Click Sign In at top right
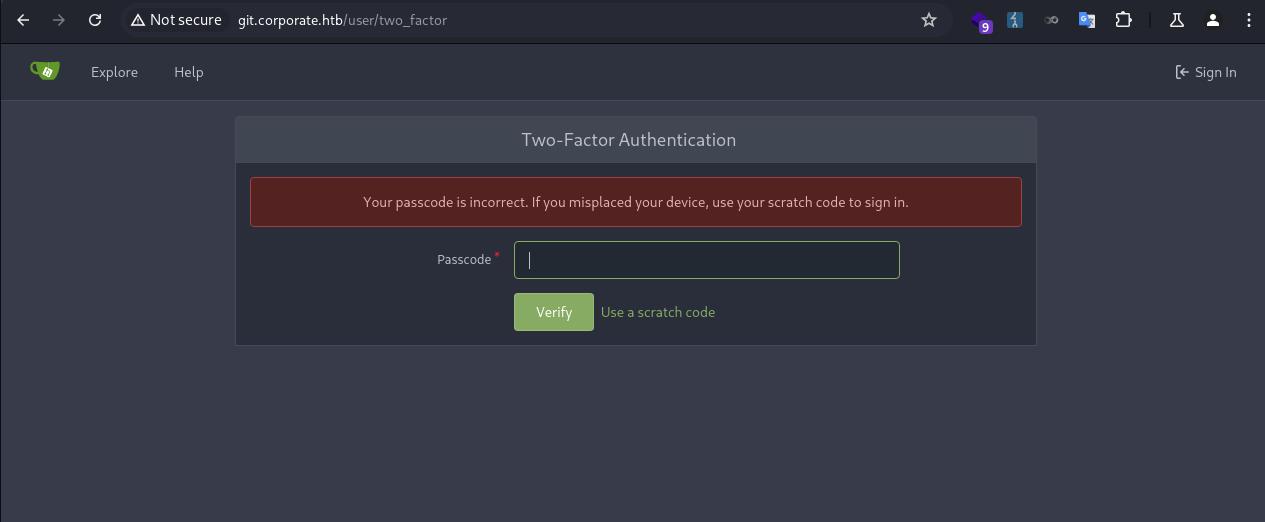1265x522 pixels. click(1206, 72)
